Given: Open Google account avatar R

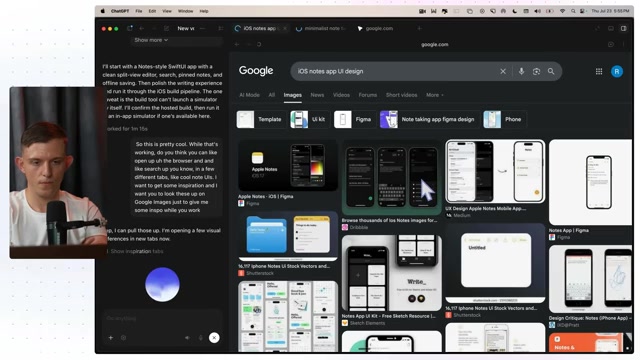Looking at the screenshot, I should [617, 71].
